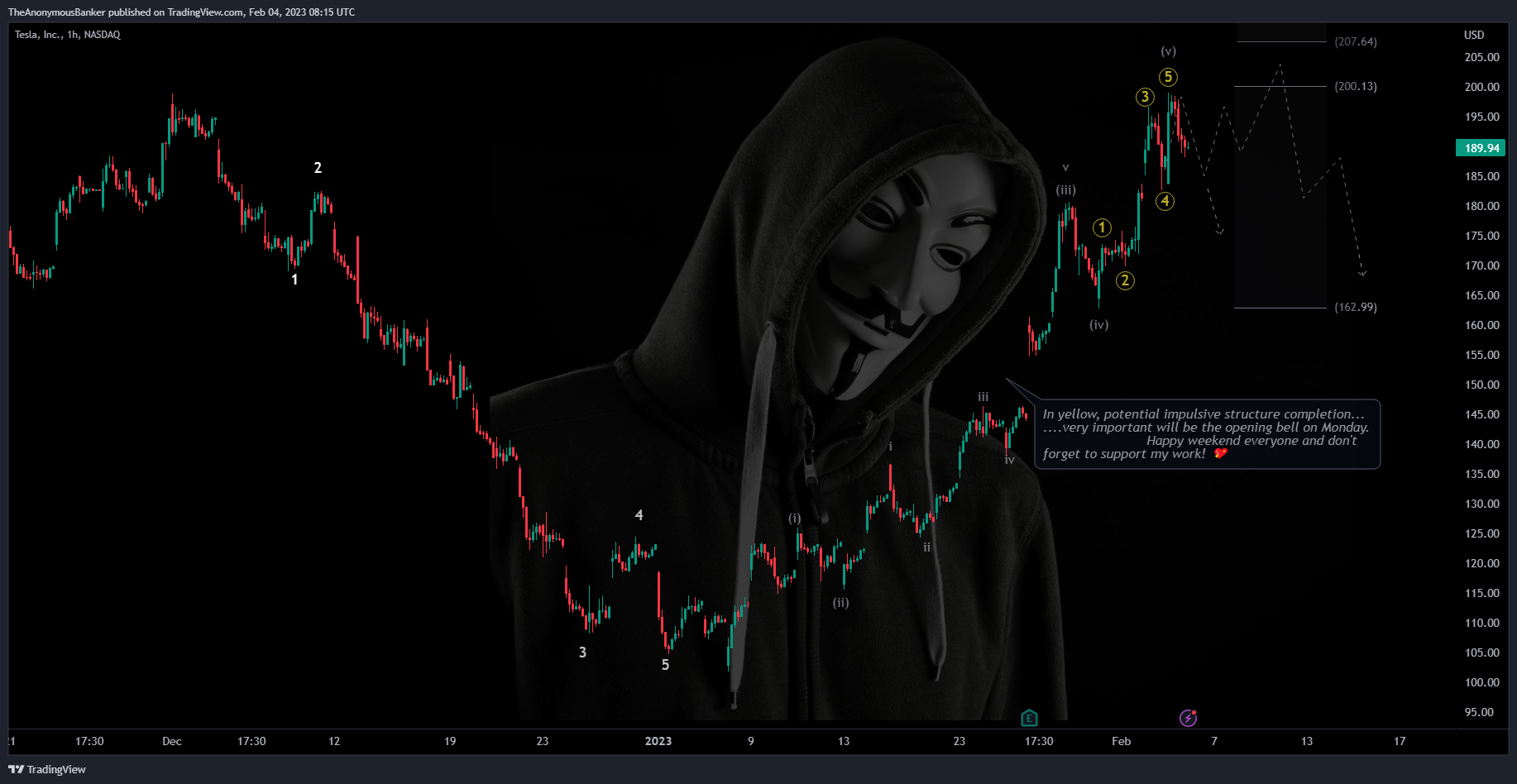Viewport: 1517px width, 784px height.
Task: Click the 150.00 price axis label
Action: tap(1481, 385)
